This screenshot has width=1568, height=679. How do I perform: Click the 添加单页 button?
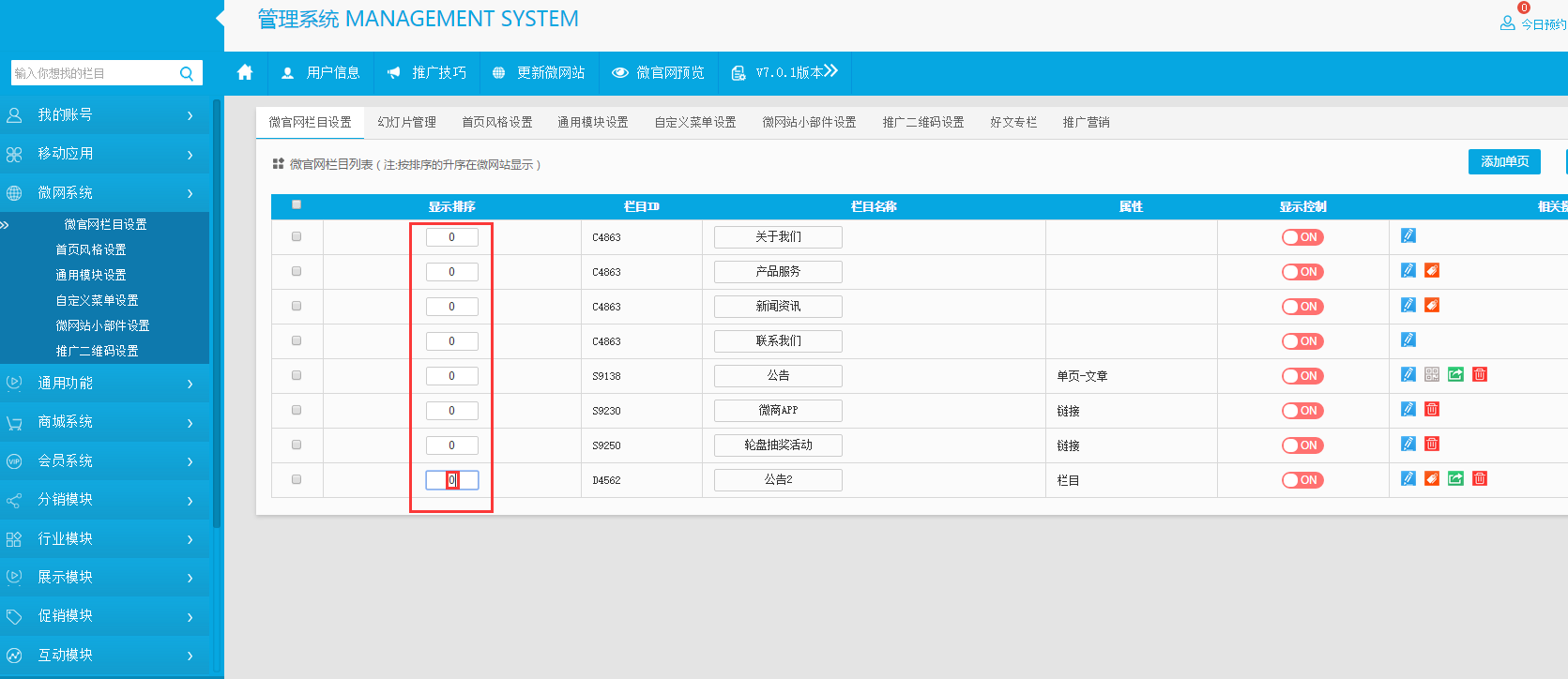tap(1503, 161)
